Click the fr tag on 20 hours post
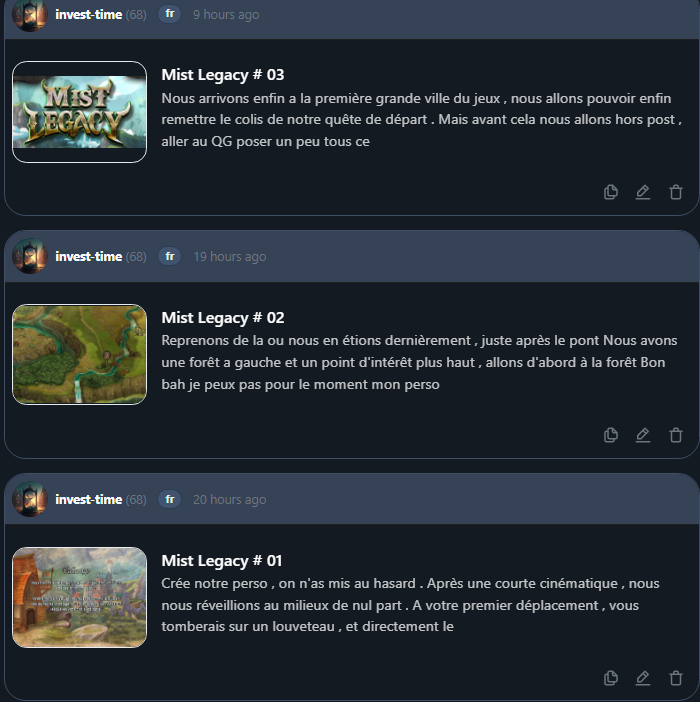The height and width of the screenshot is (702, 700). (170, 499)
